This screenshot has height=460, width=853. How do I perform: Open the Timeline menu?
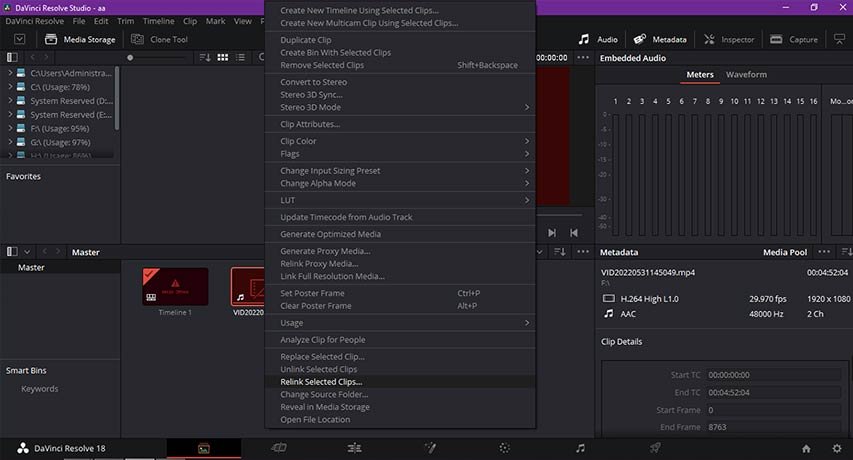(x=158, y=21)
